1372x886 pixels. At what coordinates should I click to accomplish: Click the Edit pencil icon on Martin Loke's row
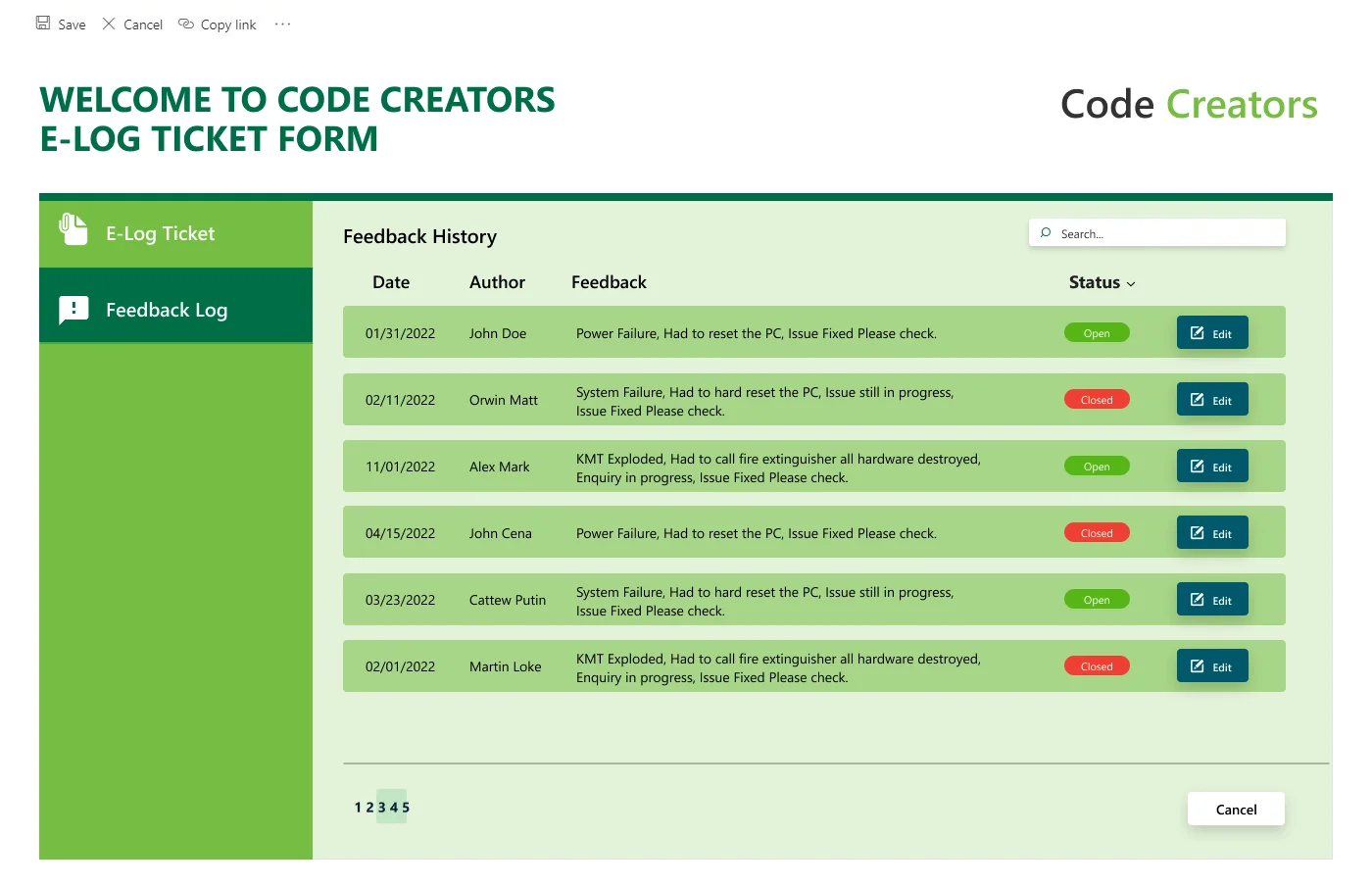point(1197,664)
